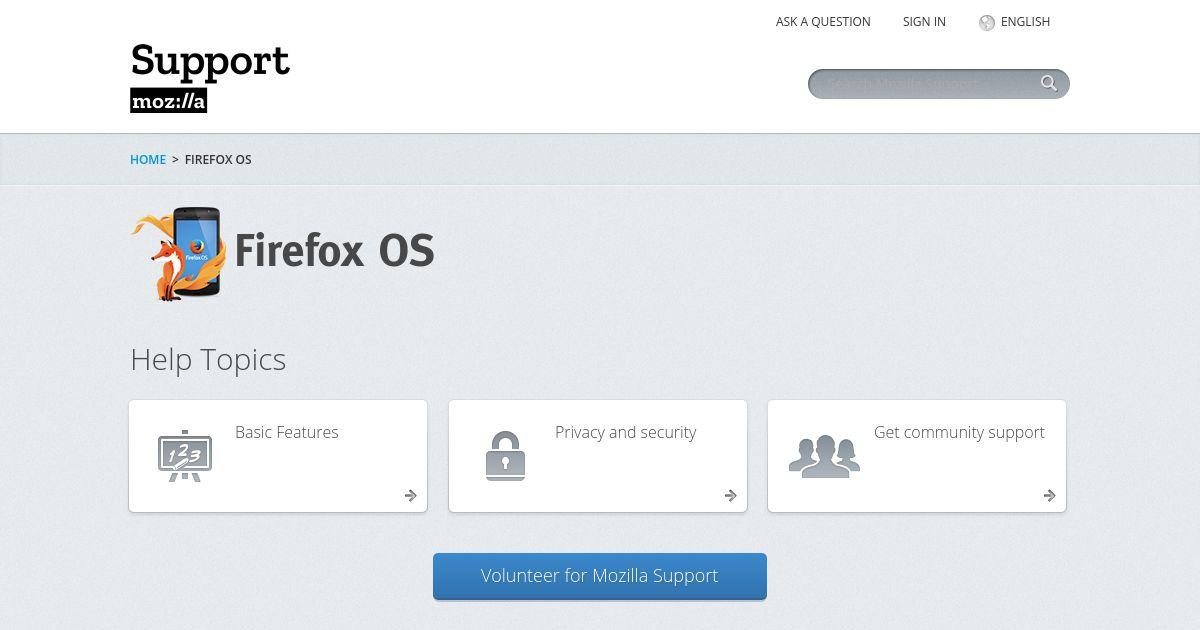
Task: Click the Basic Features chalkboard icon
Action: (x=185, y=456)
